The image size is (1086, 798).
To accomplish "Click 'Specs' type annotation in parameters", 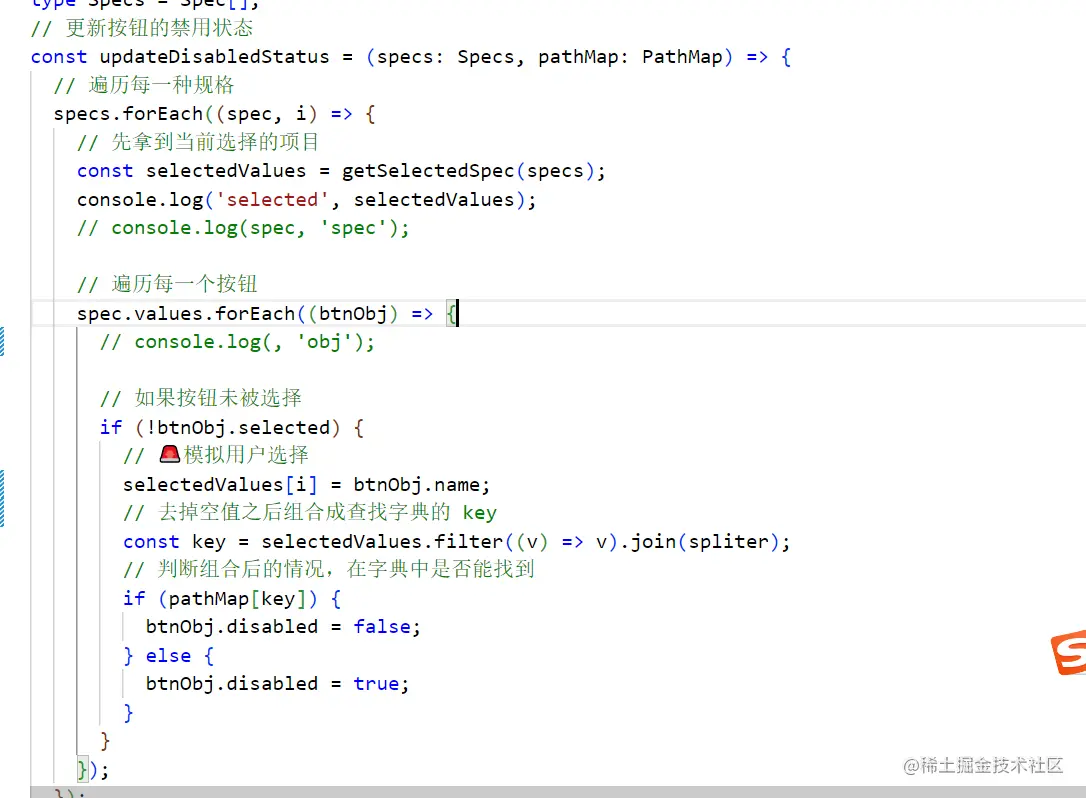I will (x=486, y=57).
